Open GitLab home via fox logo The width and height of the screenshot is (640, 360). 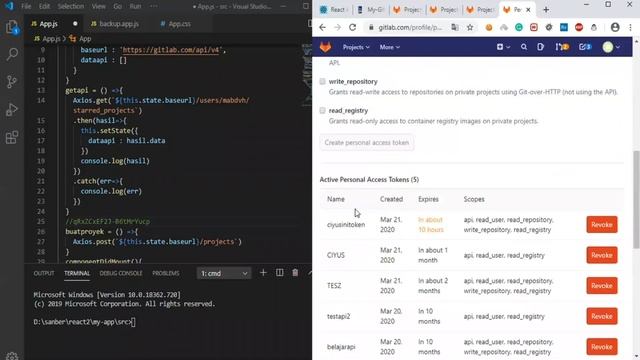click(x=325, y=47)
